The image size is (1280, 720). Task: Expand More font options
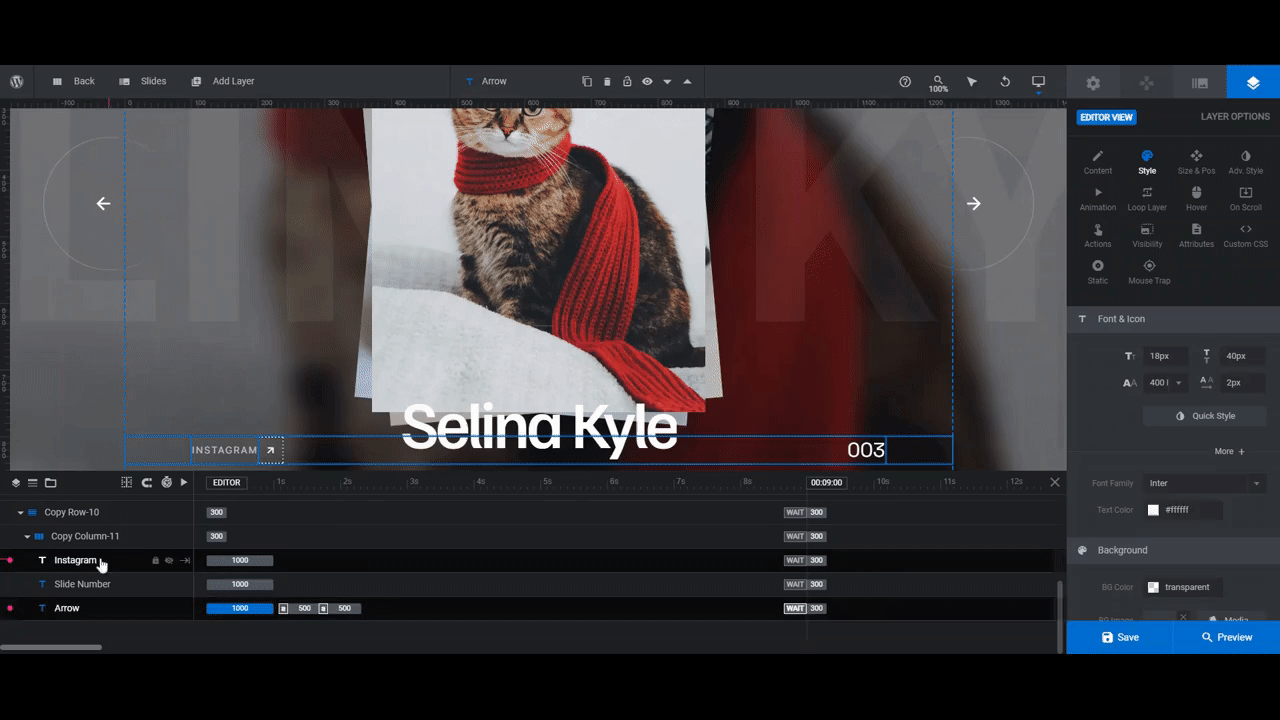pos(1229,452)
